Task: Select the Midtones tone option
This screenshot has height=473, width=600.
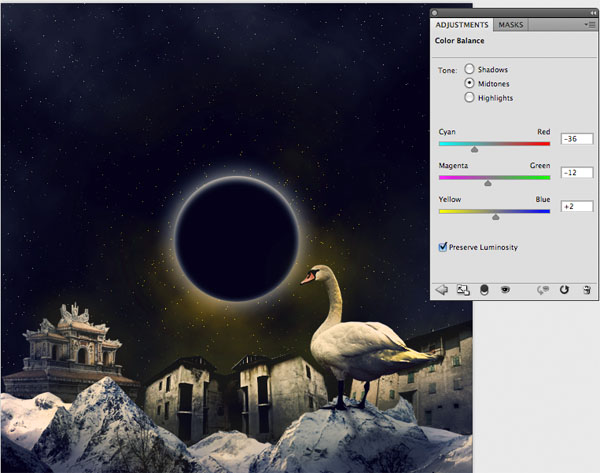Action: pyautogui.click(x=469, y=83)
